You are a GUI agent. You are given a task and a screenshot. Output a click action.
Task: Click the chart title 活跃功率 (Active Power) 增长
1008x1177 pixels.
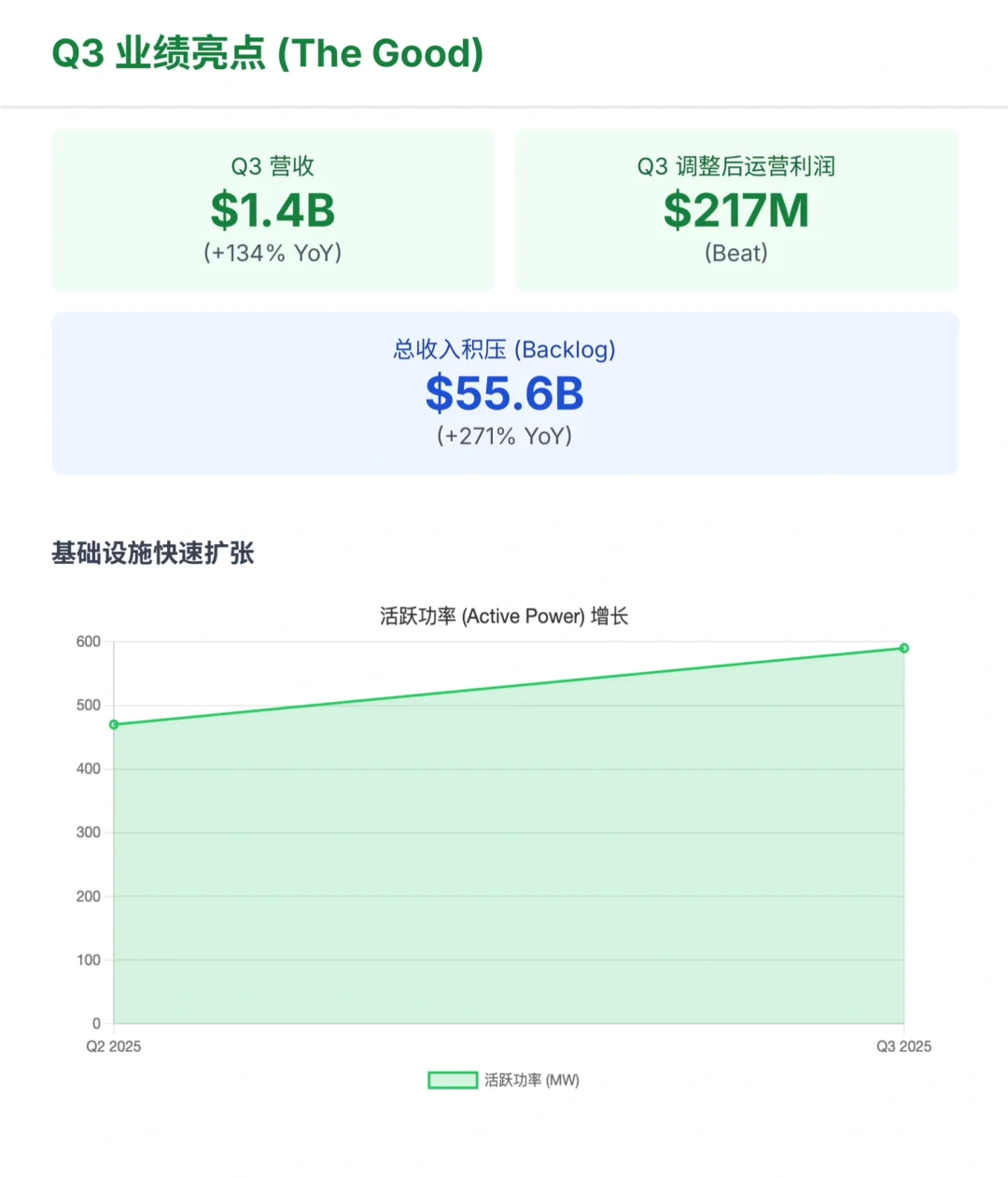coord(504,616)
